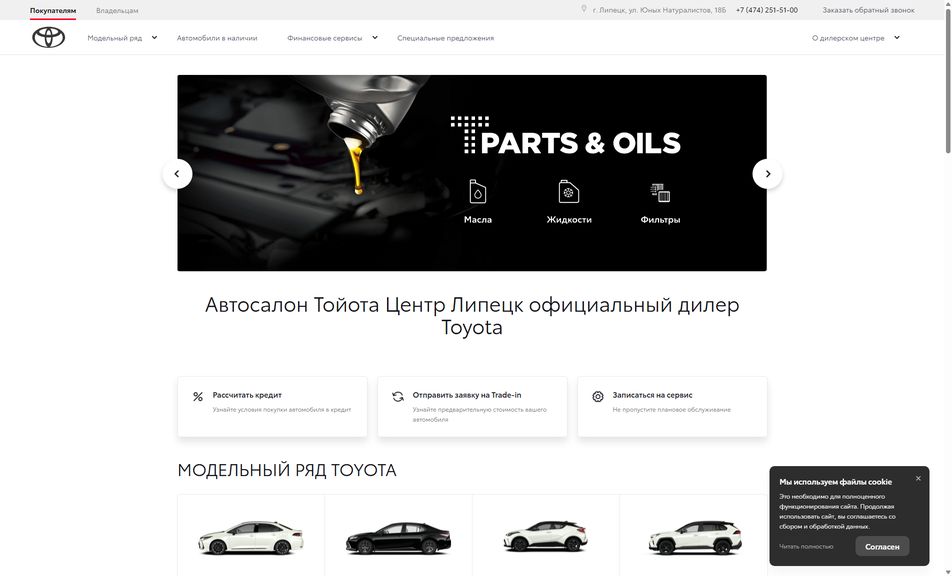Click the PARTS & OILS banner title
Viewport: 952px width, 576px height.
tap(566, 137)
